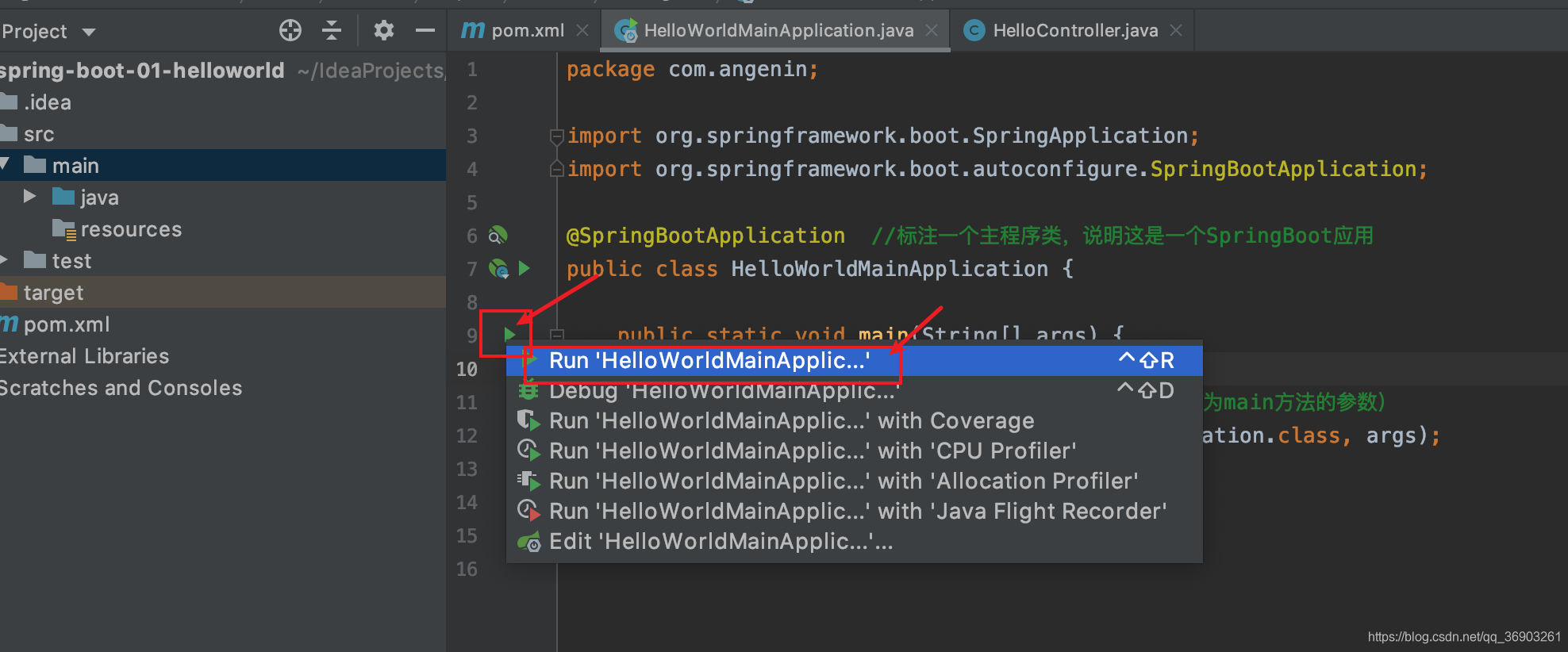Collapse the main folder arrow
Viewport: 1568px width, 652px height.
tap(5, 164)
